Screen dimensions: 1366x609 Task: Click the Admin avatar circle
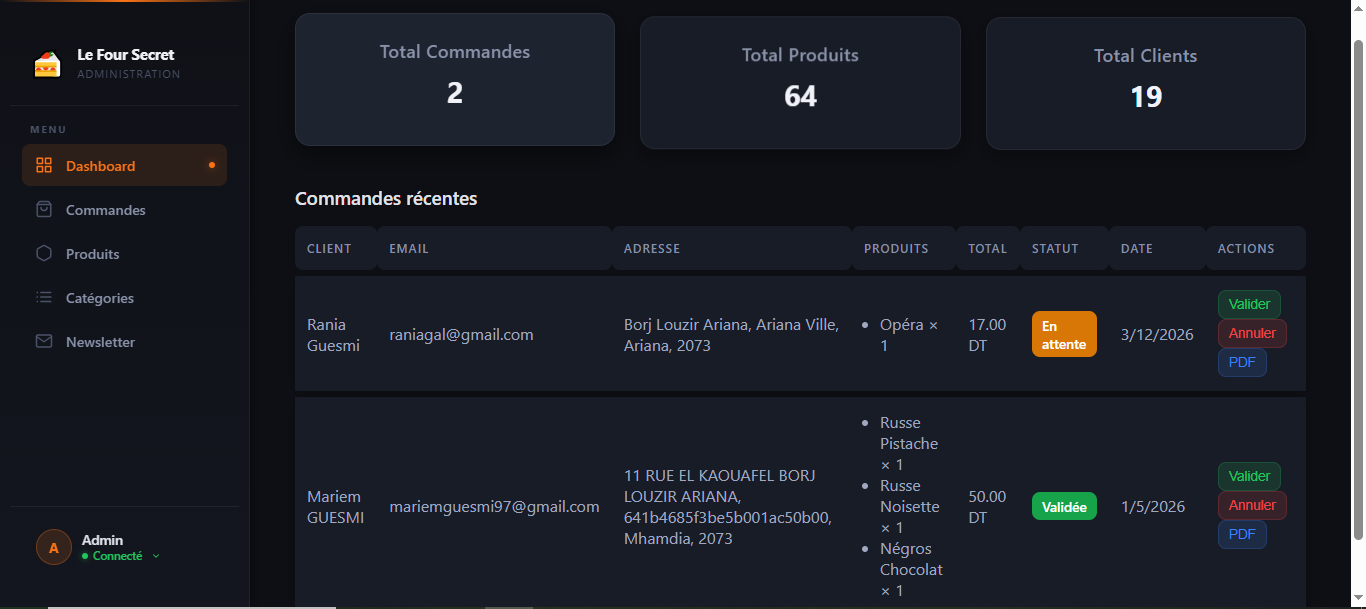tap(54, 547)
